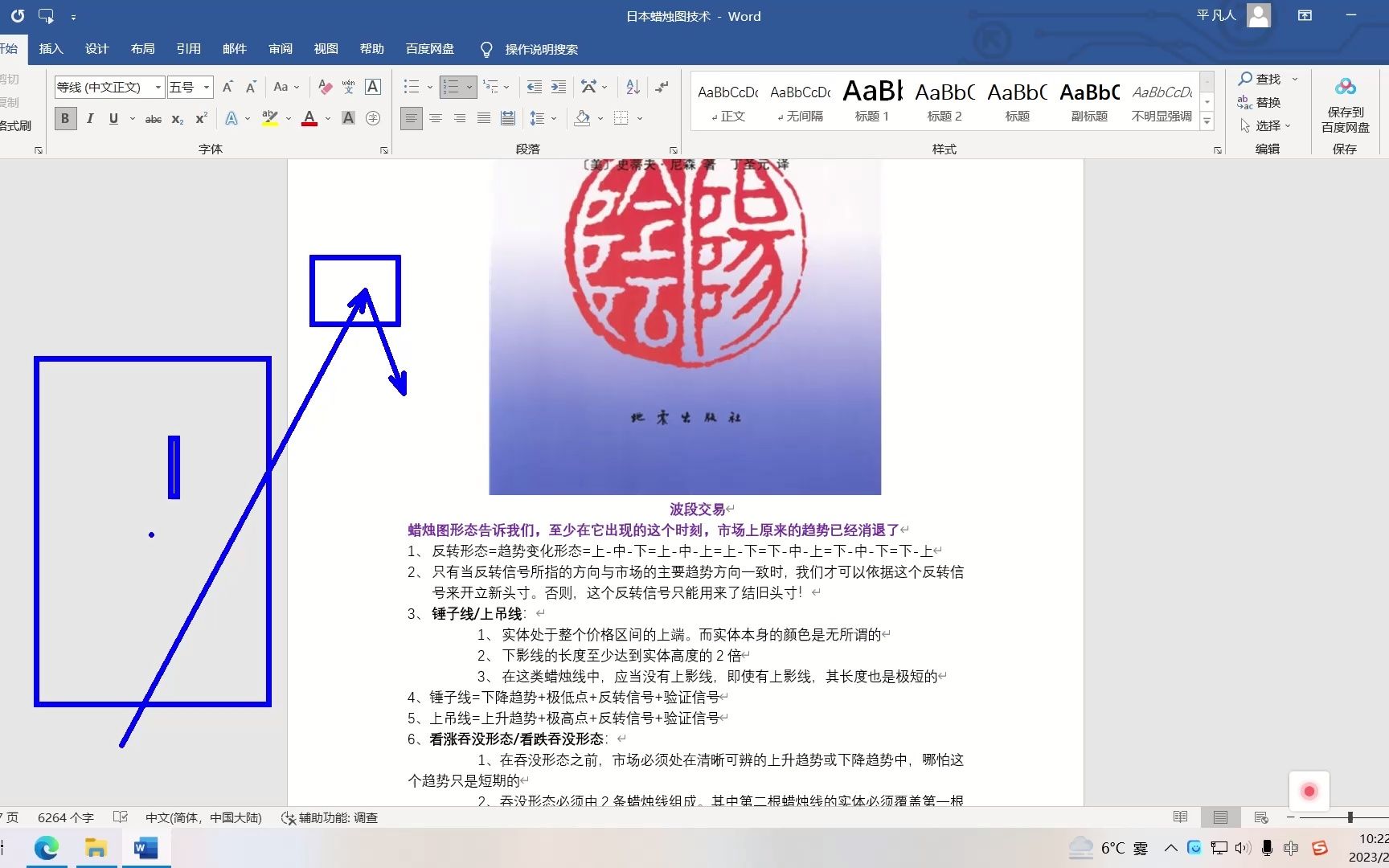Expand the styles gallery

[x=1207, y=121]
